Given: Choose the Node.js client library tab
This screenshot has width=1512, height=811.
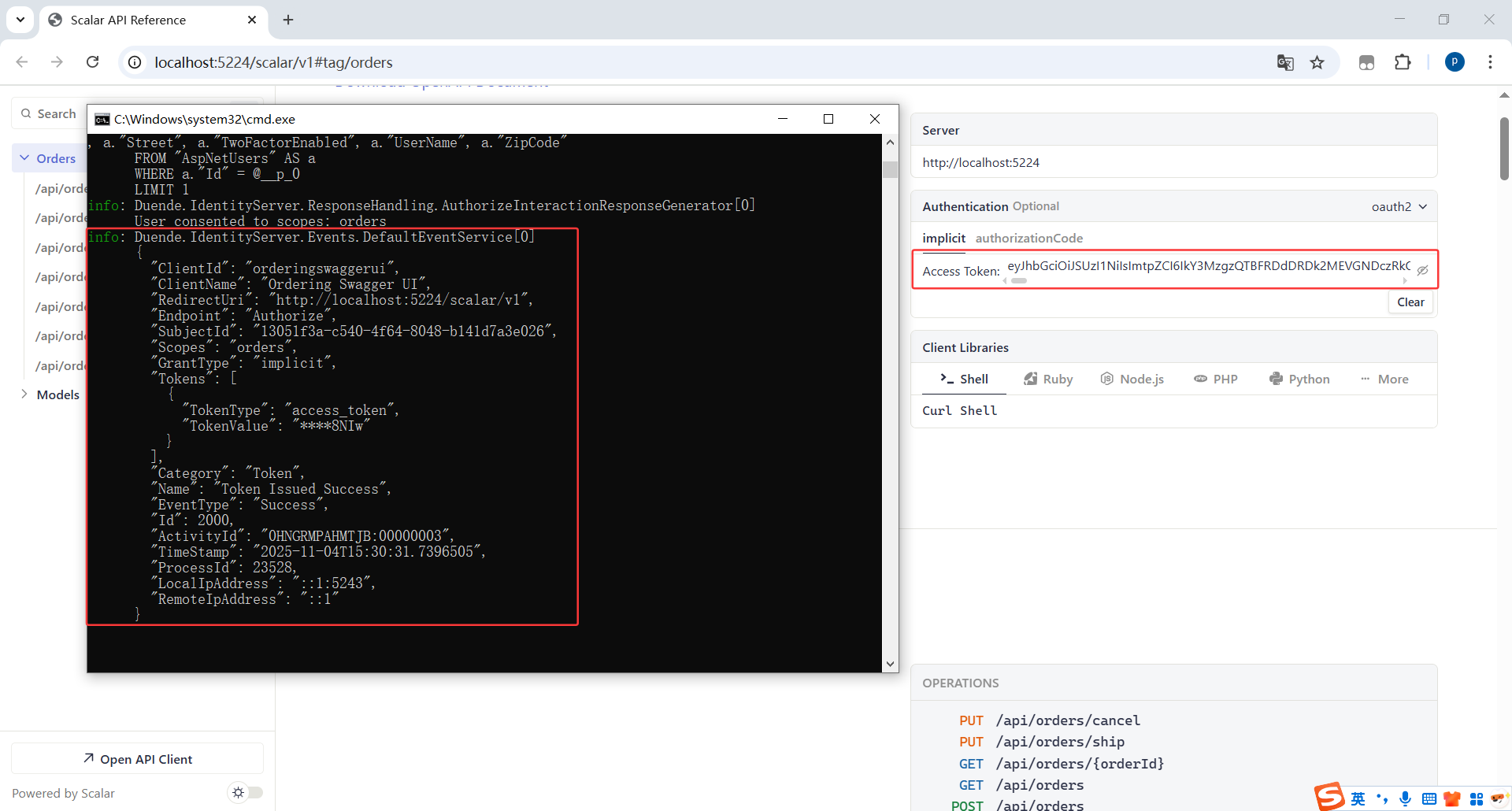Looking at the screenshot, I should 1132,379.
